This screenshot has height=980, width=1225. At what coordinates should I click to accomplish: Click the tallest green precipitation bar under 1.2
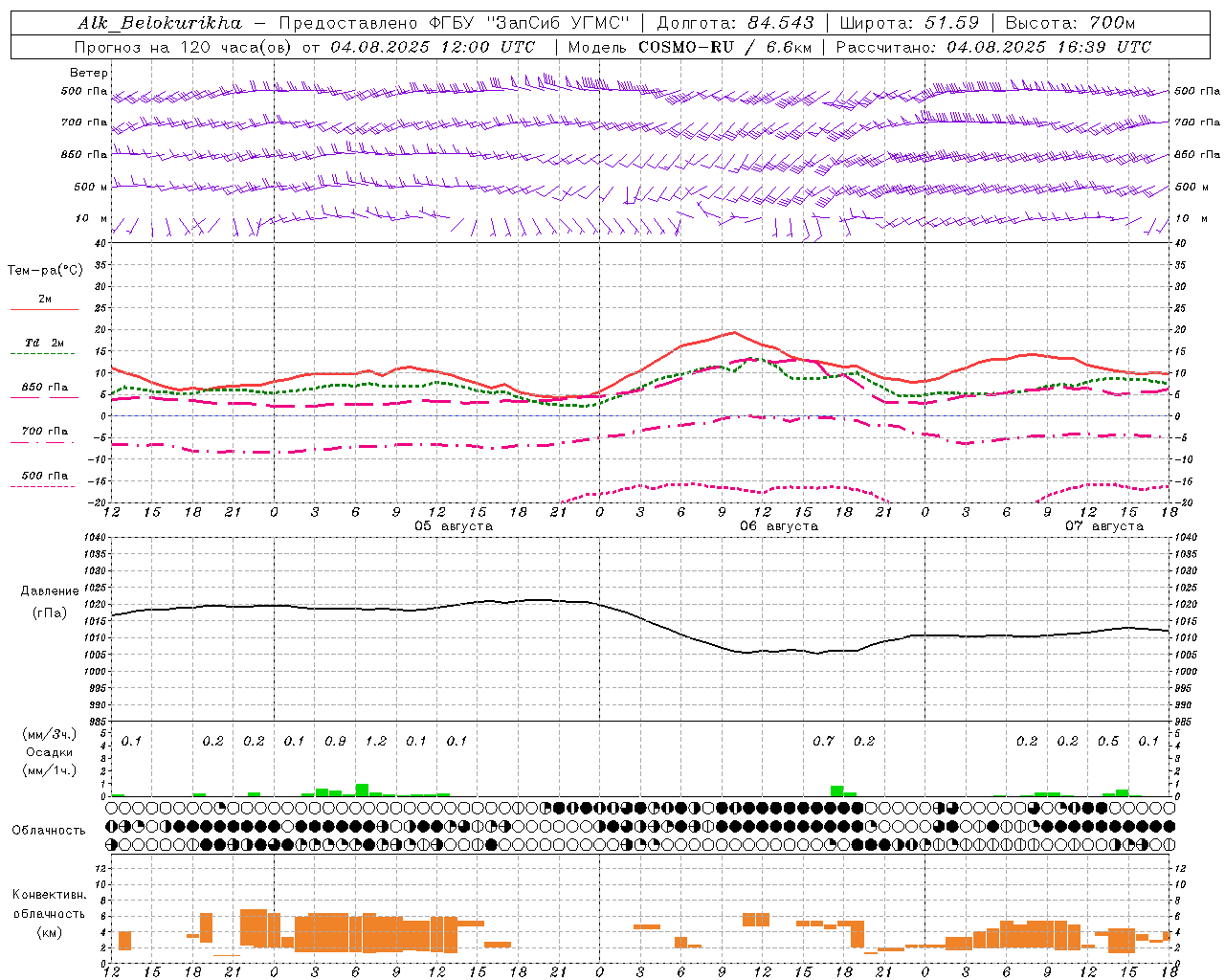coord(362,791)
